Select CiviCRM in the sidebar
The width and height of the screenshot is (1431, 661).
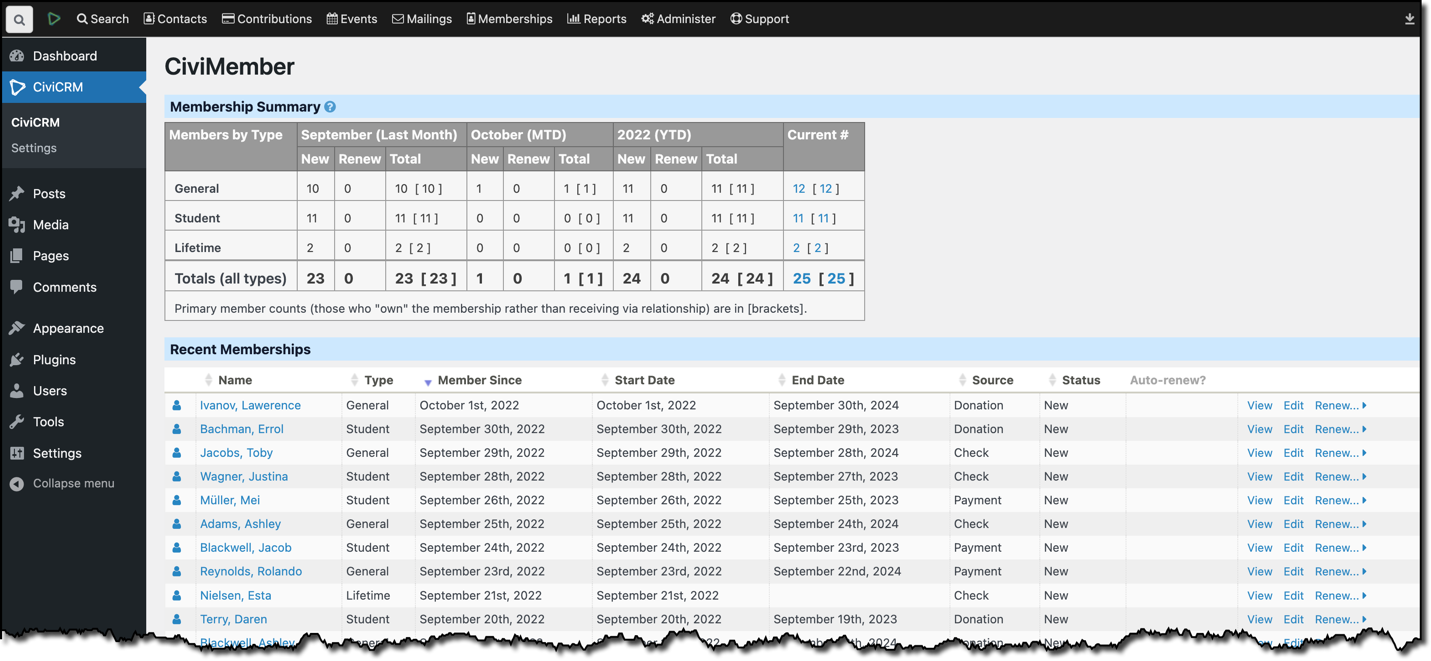point(73,87)
